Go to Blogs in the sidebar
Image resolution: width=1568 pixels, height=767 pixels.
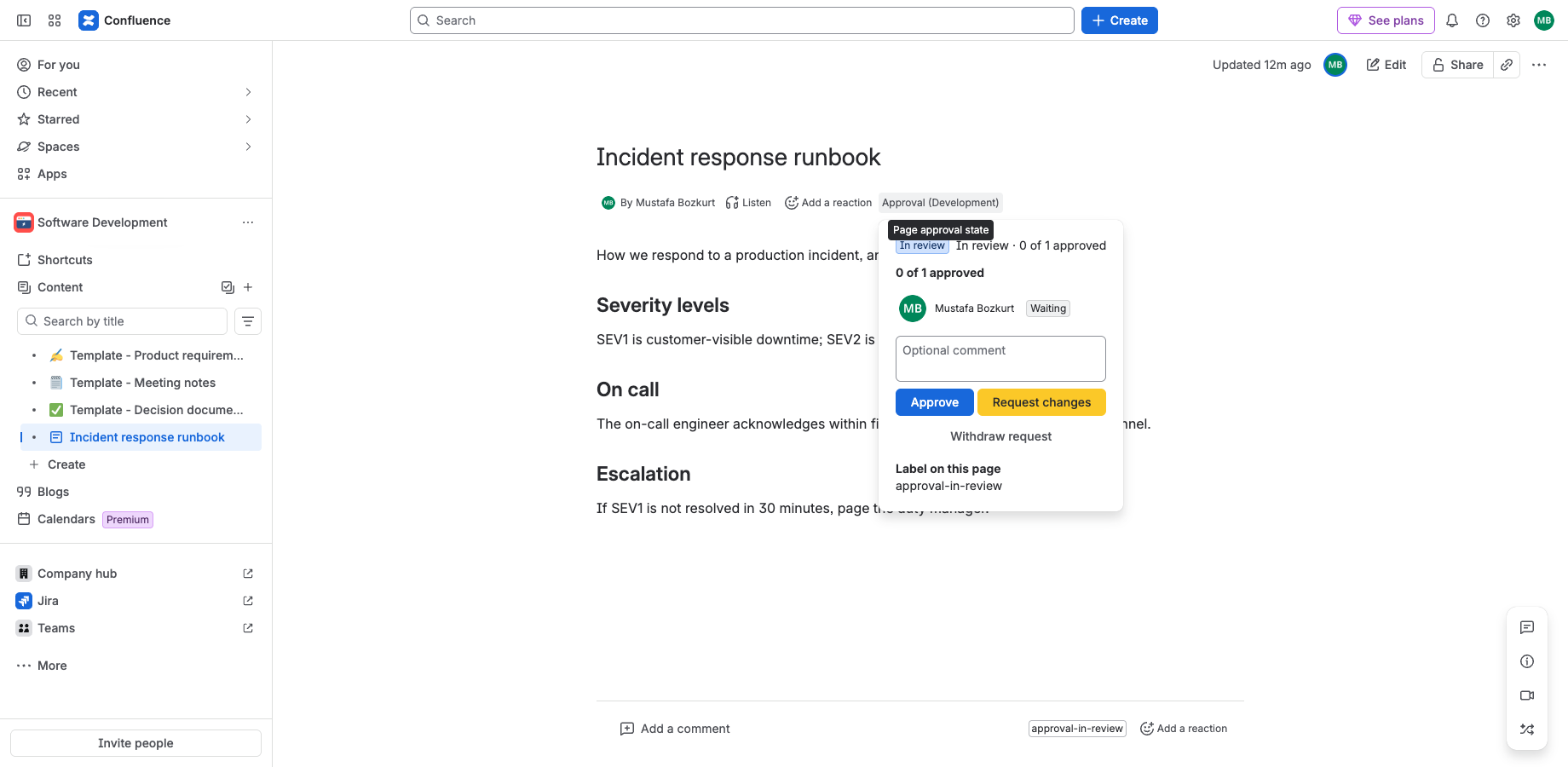[136, 492]
